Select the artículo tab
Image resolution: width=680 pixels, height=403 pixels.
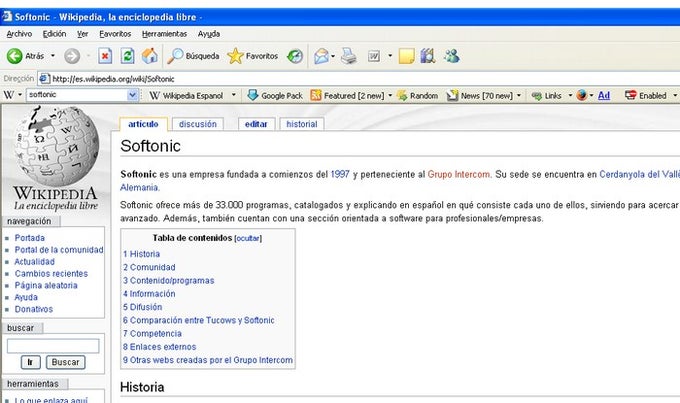tap(143, 124)
